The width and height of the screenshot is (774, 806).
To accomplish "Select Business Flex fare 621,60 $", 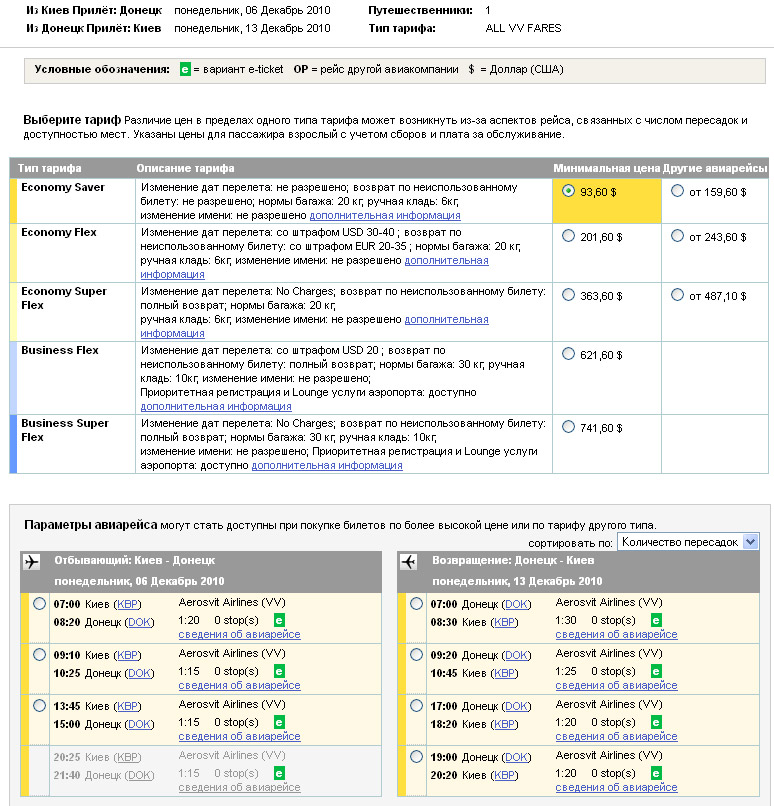I will [x=568, y=354].
